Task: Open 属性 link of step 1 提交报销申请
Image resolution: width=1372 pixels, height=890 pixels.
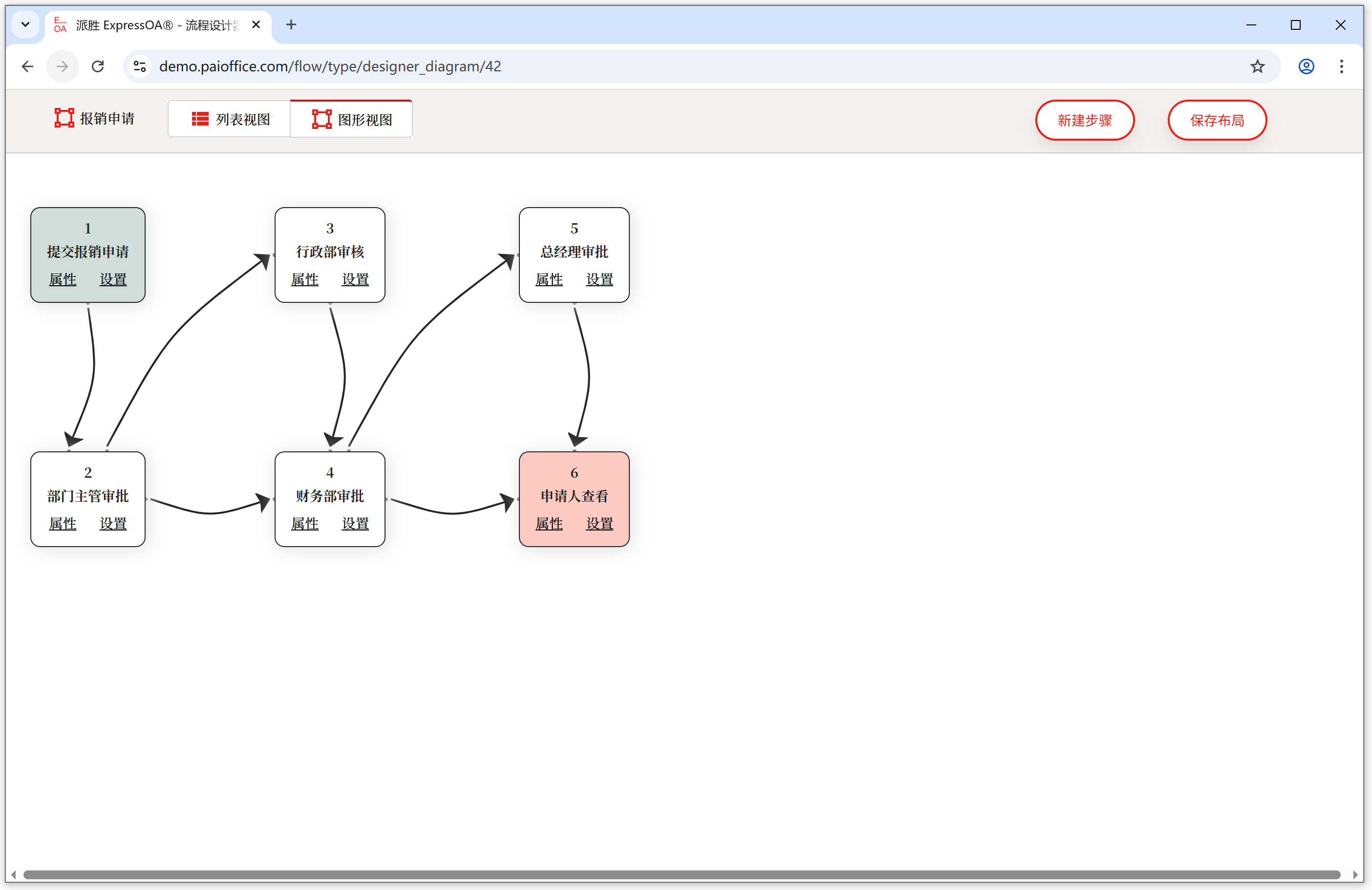Action: (62, 279)
